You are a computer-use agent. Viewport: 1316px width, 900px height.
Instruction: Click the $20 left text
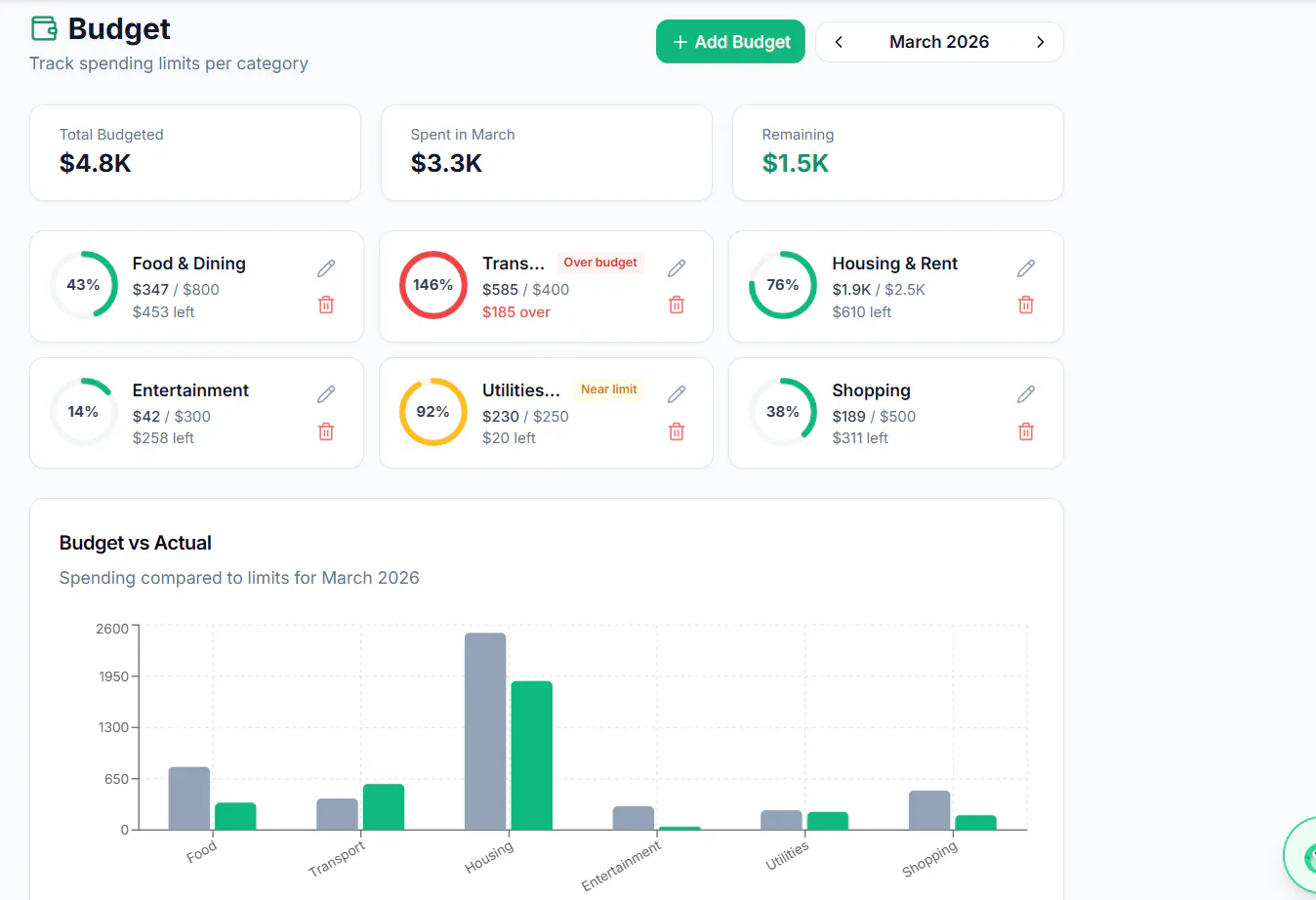pyautogui.click(x=510, y=438)
